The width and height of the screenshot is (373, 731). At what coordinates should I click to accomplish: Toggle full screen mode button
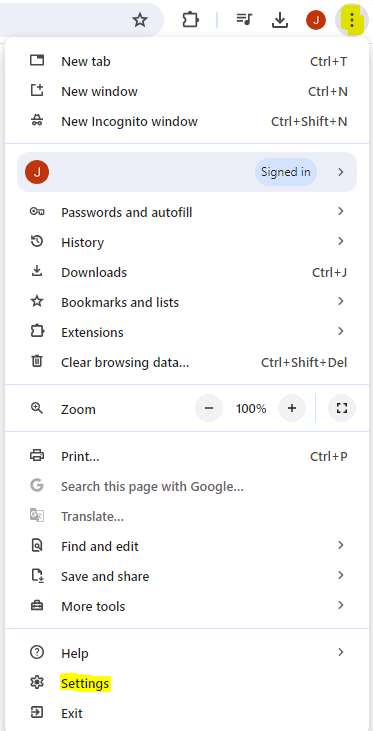point(342,408)
